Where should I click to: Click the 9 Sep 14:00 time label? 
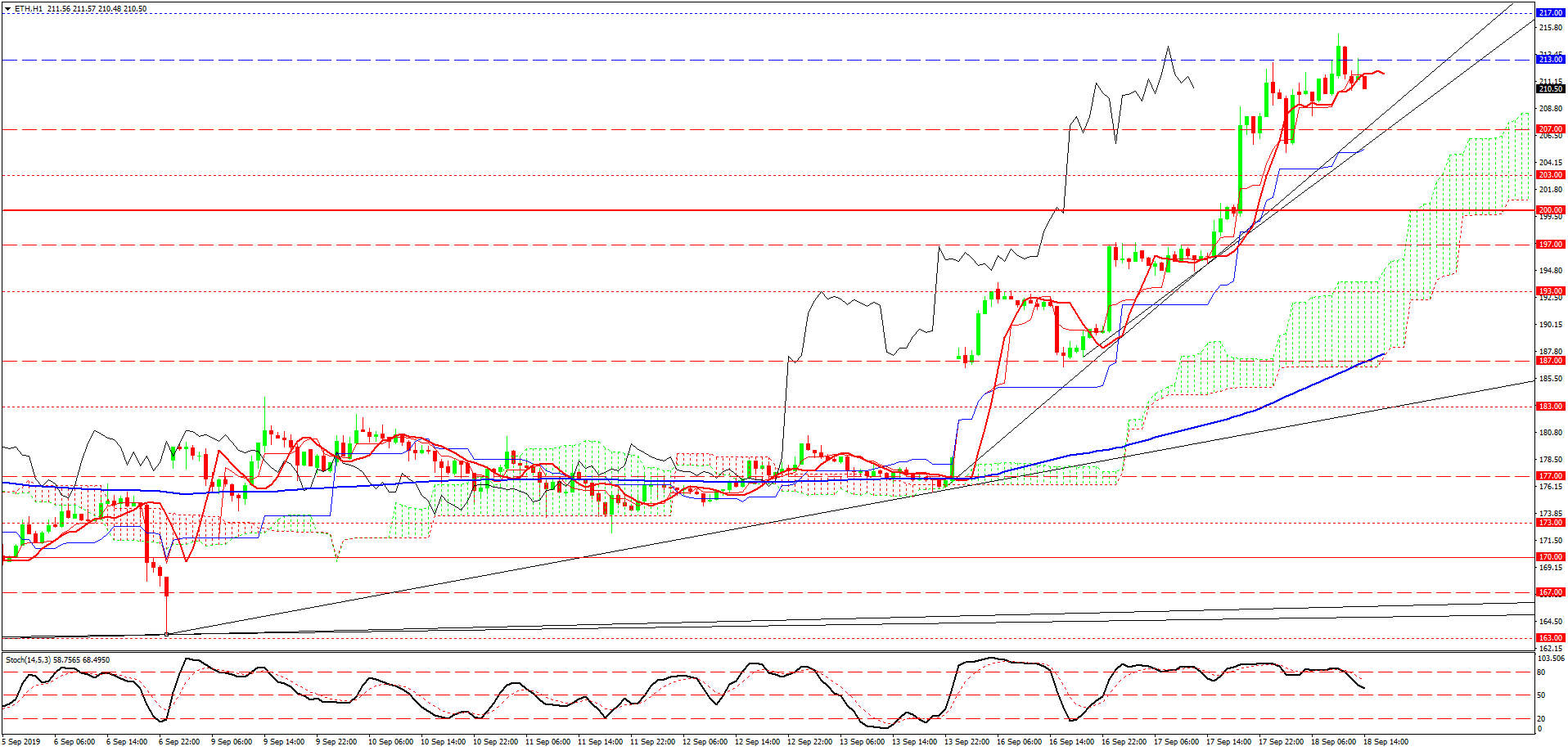(284, 742)
